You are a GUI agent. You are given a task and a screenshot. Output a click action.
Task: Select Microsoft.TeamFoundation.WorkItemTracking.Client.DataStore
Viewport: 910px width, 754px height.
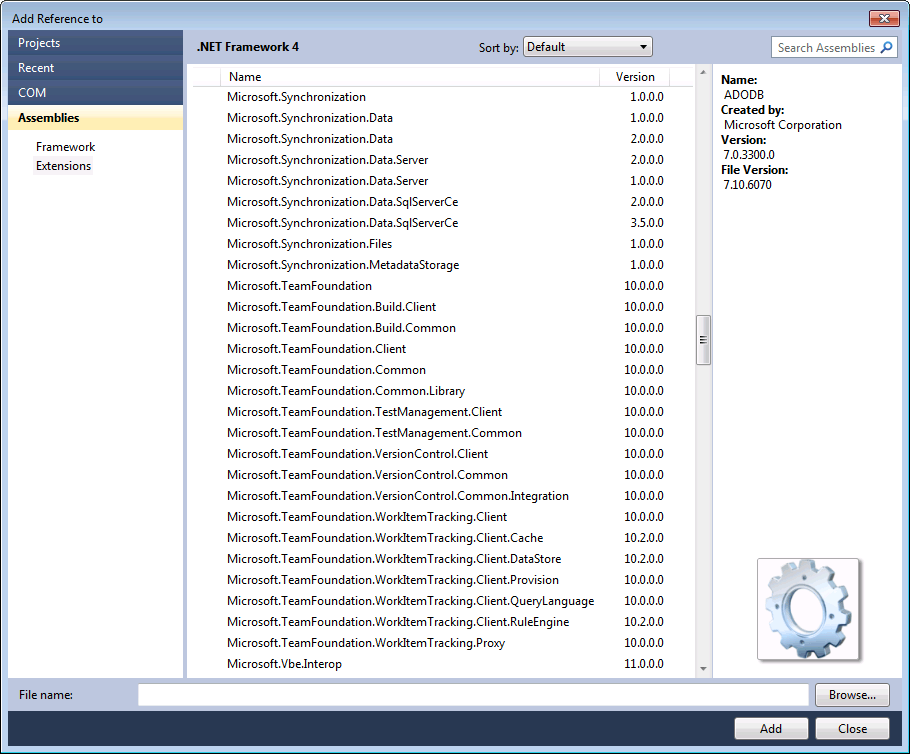[x=443, y=559]
